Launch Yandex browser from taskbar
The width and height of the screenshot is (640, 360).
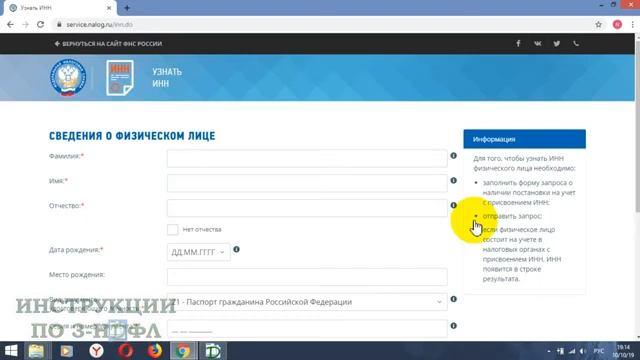(x=96, y=351)
